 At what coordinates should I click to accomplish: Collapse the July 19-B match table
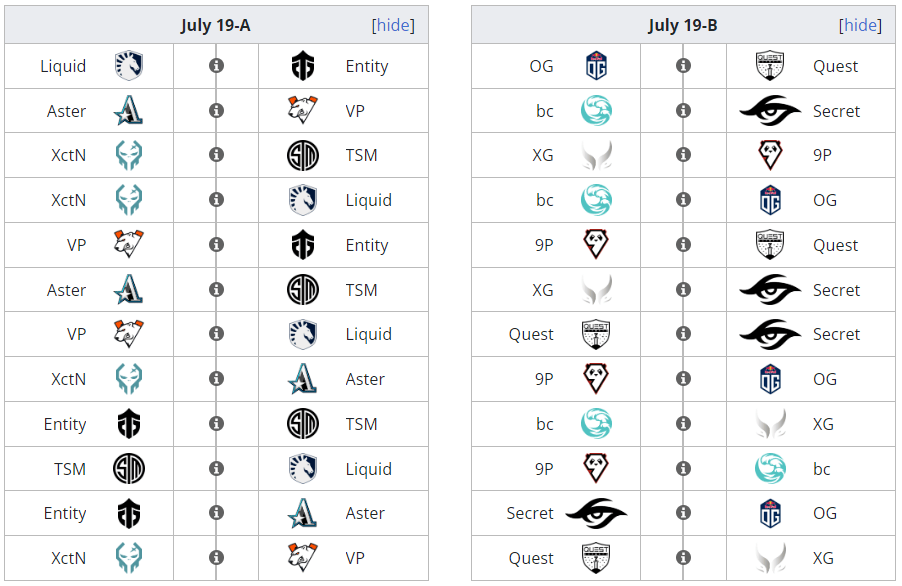coord(860,25)
